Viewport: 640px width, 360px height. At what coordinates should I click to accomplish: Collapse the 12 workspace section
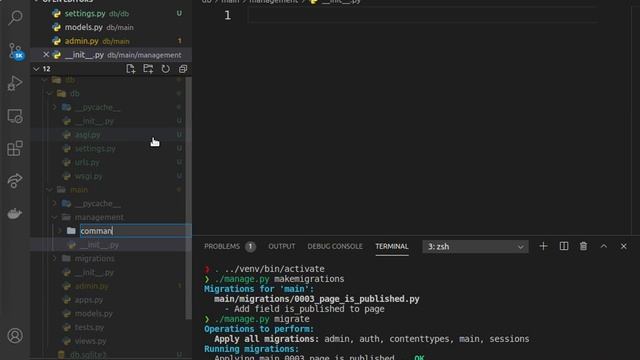tap(36, 69)
